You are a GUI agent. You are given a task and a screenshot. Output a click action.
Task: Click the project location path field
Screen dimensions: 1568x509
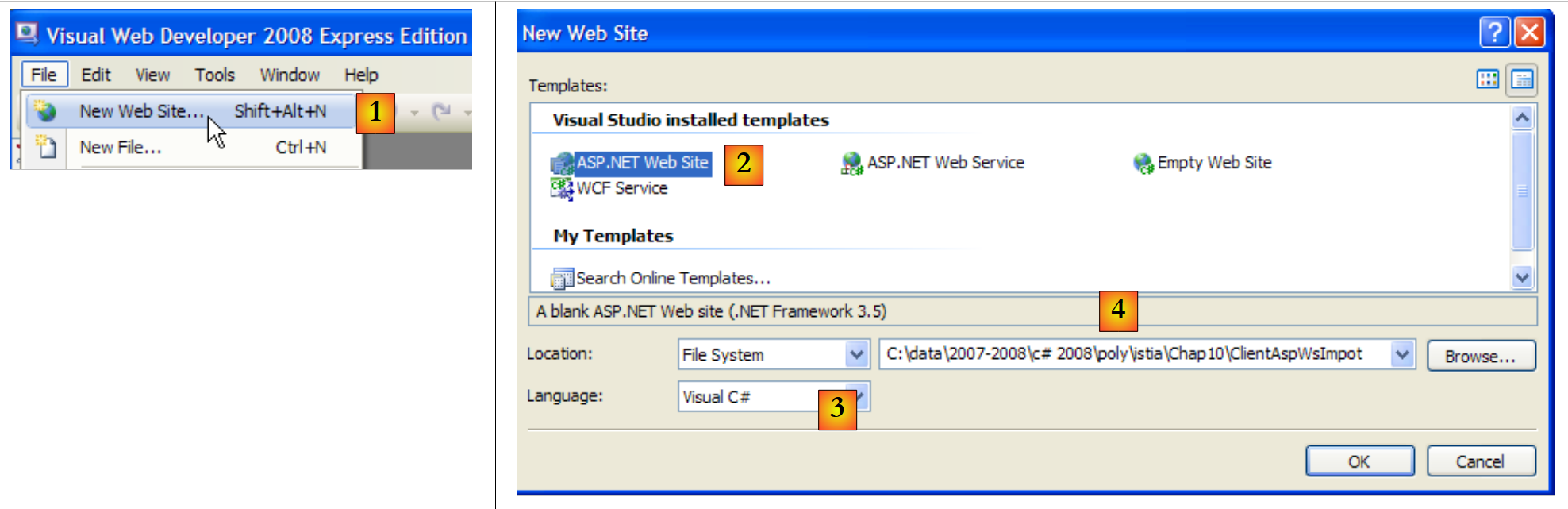point(1135,354)
